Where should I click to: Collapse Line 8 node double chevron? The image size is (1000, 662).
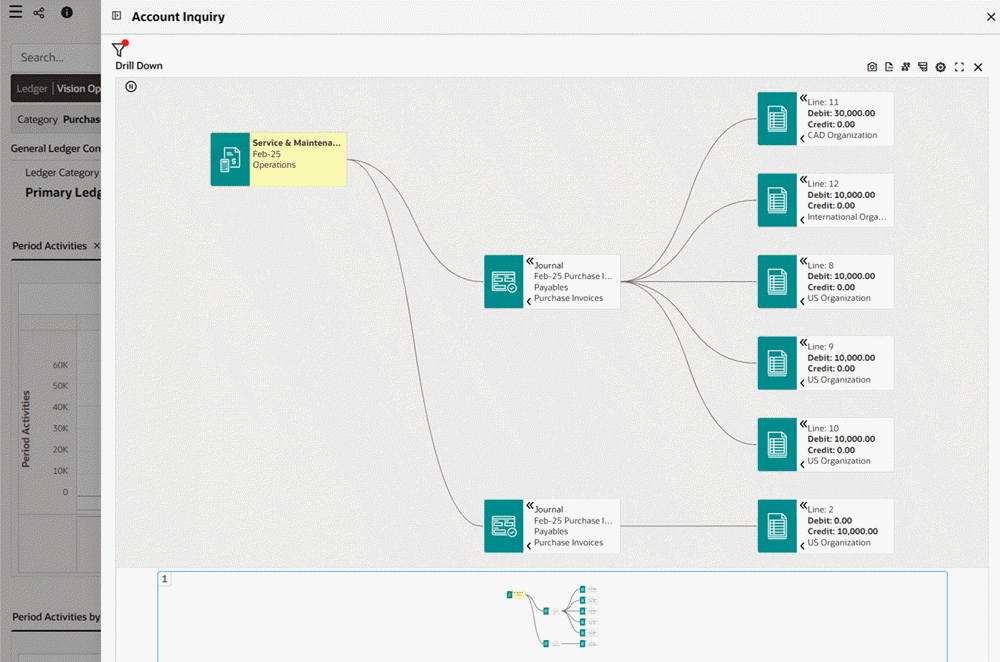[804, 261]
